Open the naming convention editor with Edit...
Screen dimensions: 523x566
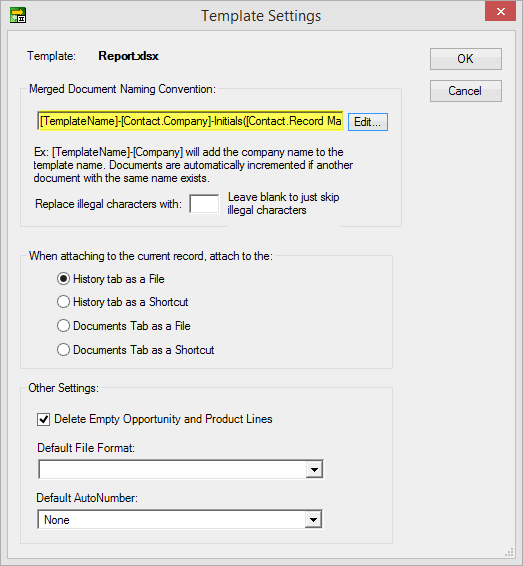pos(368,122)
